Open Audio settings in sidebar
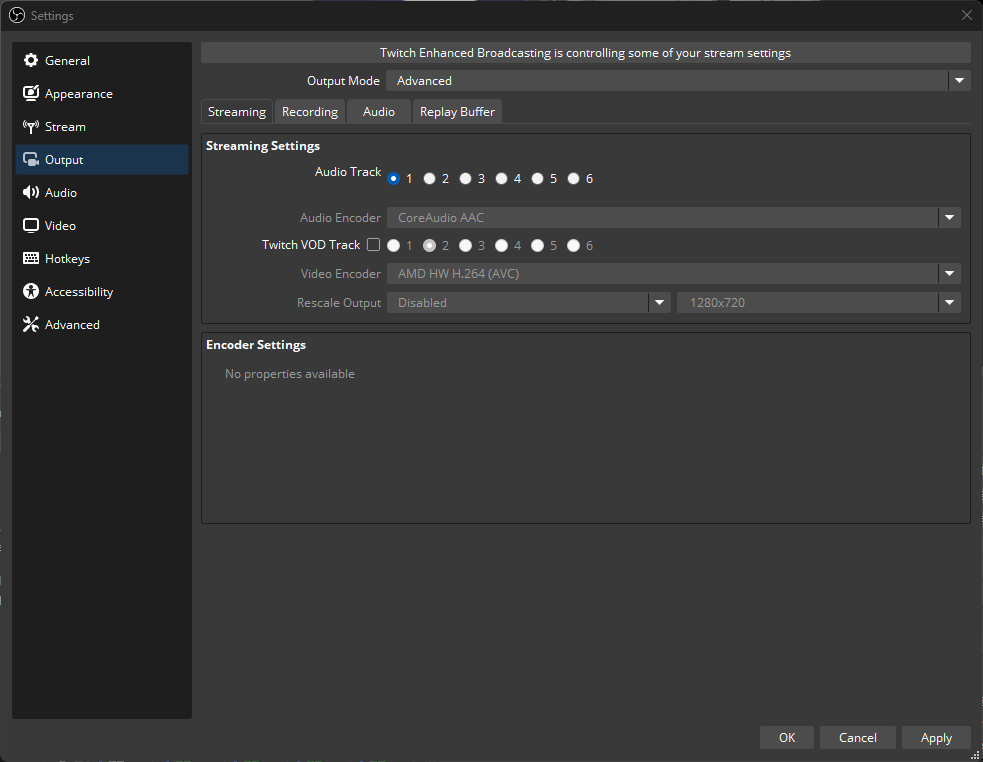 click(102, 193)
